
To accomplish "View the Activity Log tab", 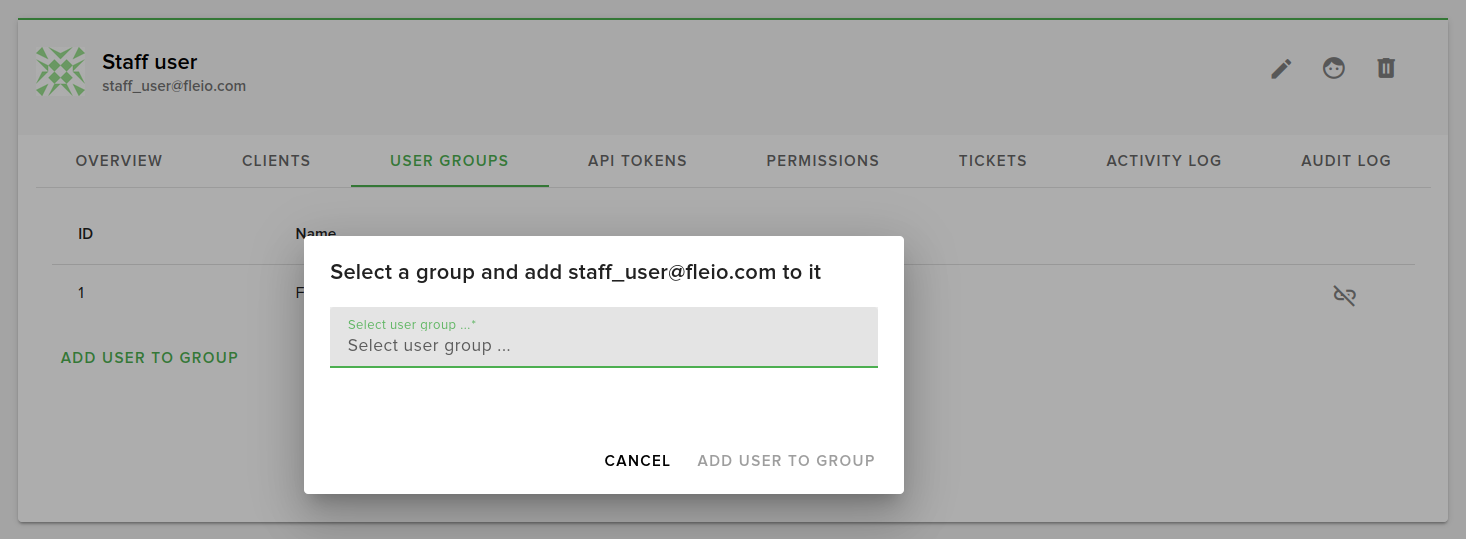I will [1163, 161].
